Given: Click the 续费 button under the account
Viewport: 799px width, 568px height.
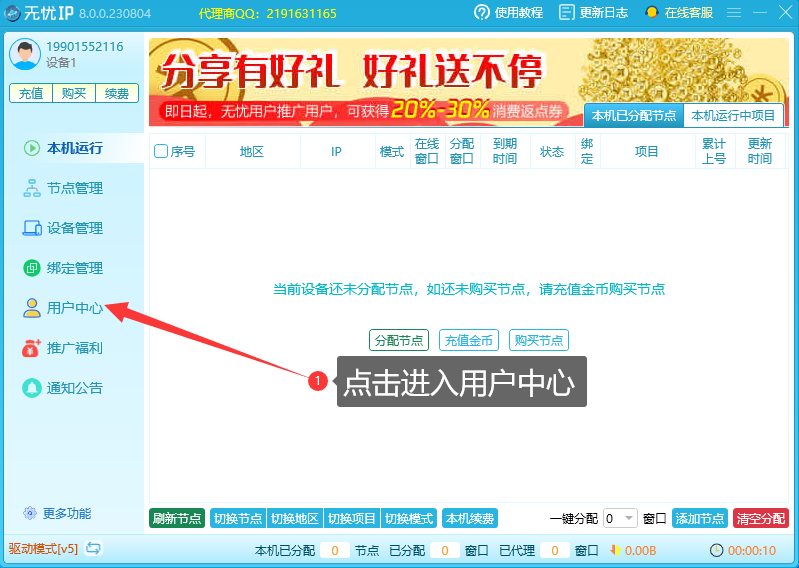Looking at the screenshot, I should pyautogui.click(x=117, y=93).
